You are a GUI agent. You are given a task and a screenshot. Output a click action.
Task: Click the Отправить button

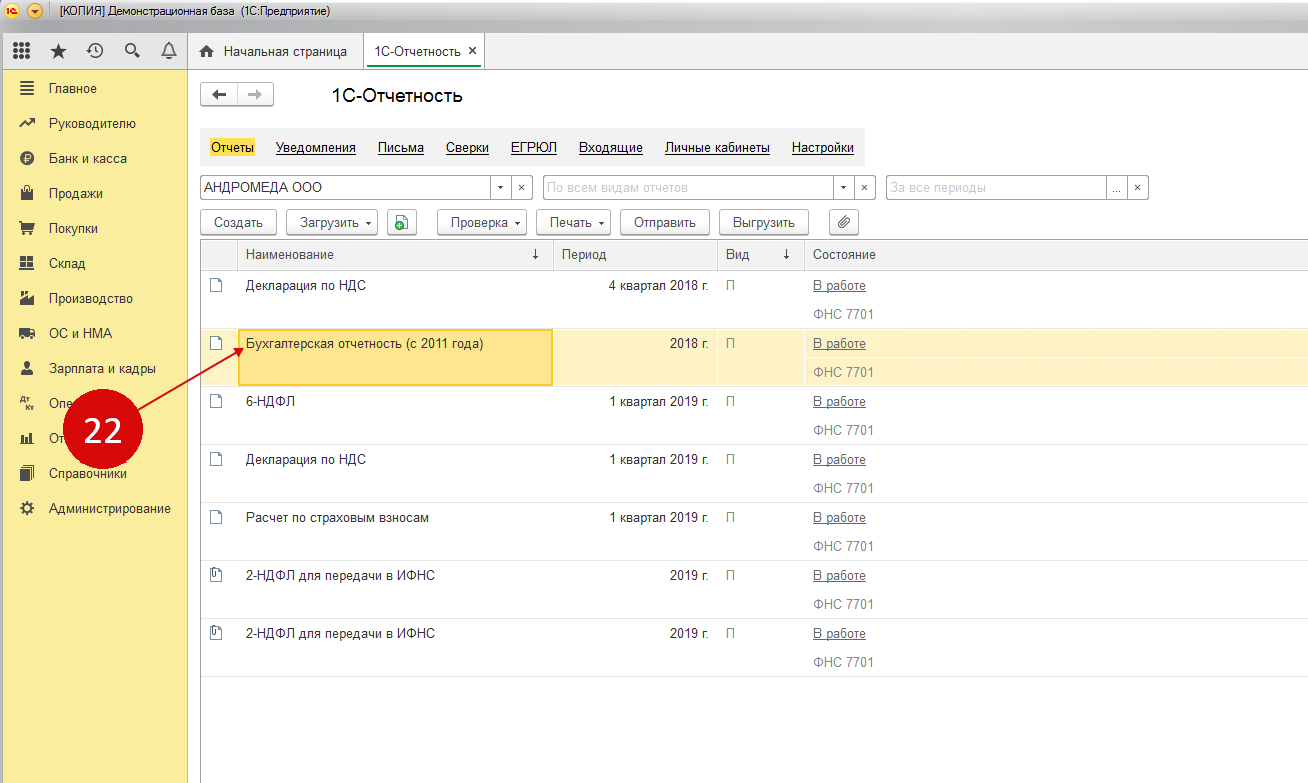tap(665, 223)
